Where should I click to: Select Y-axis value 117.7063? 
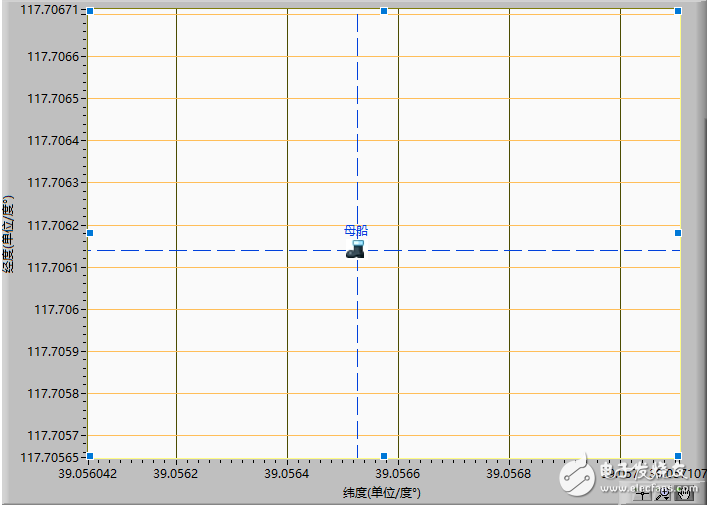click(53, 183)
